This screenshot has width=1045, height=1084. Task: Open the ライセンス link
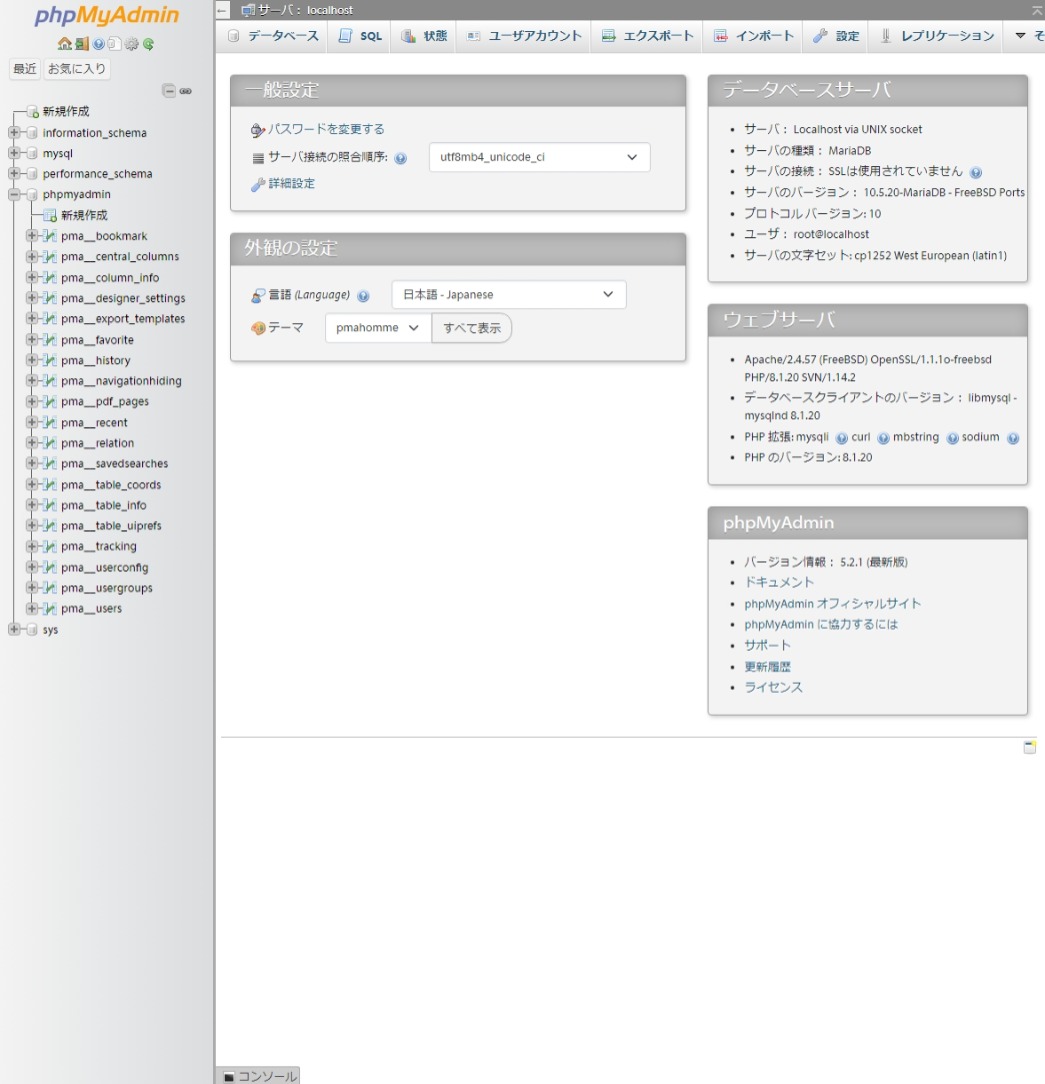coord(773,687)
